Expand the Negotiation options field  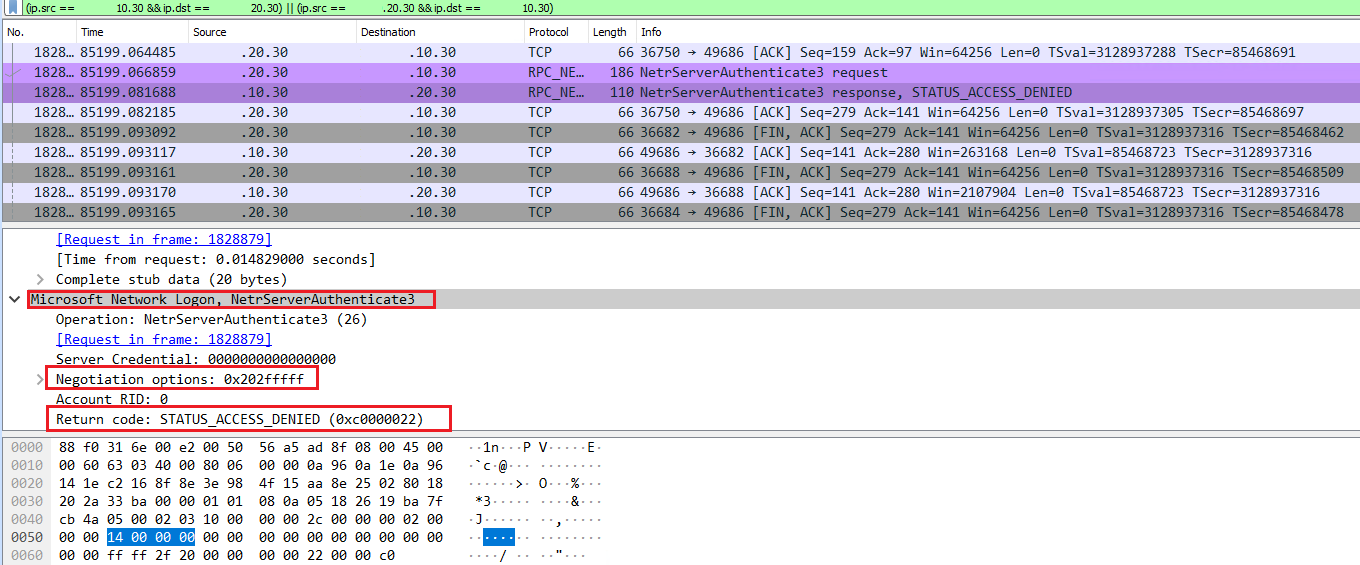click(40, 379)
